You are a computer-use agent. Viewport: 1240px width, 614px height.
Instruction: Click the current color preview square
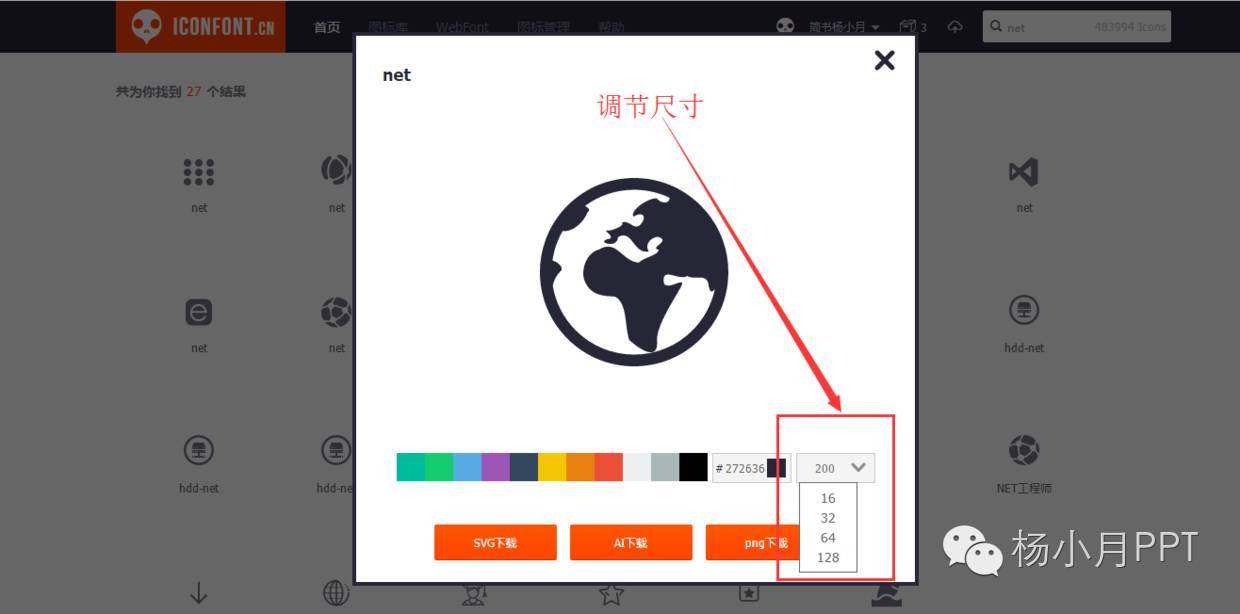[x=777, y=468]
